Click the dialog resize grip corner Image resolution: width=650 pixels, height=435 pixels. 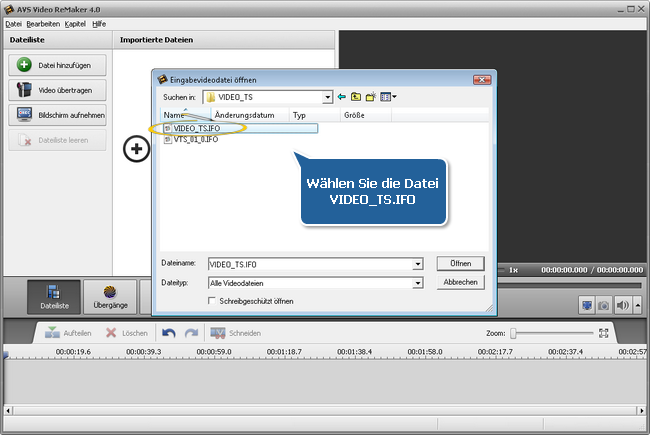[x=490, y=308]
